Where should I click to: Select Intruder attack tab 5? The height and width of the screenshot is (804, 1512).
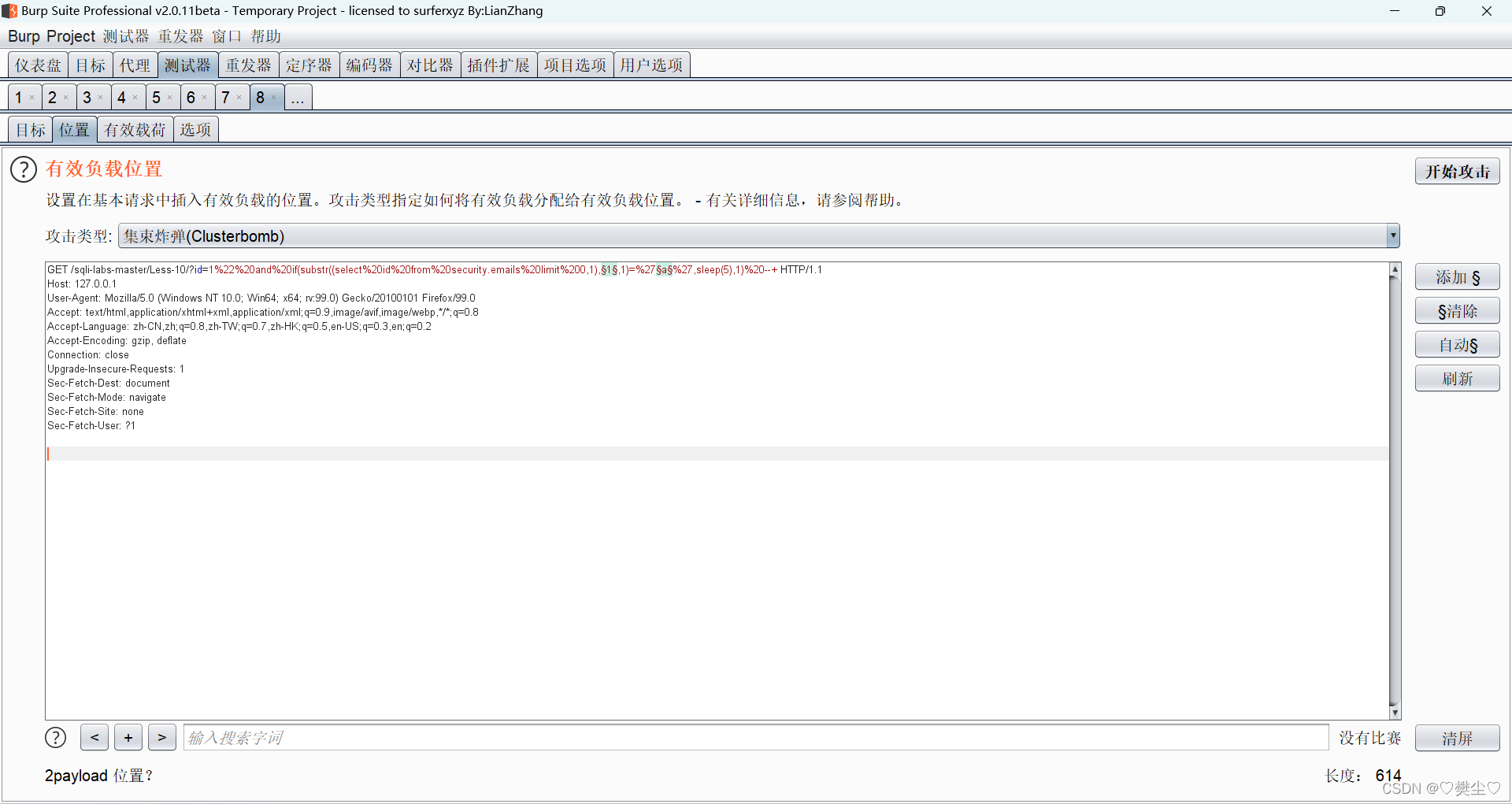[157, 98]
